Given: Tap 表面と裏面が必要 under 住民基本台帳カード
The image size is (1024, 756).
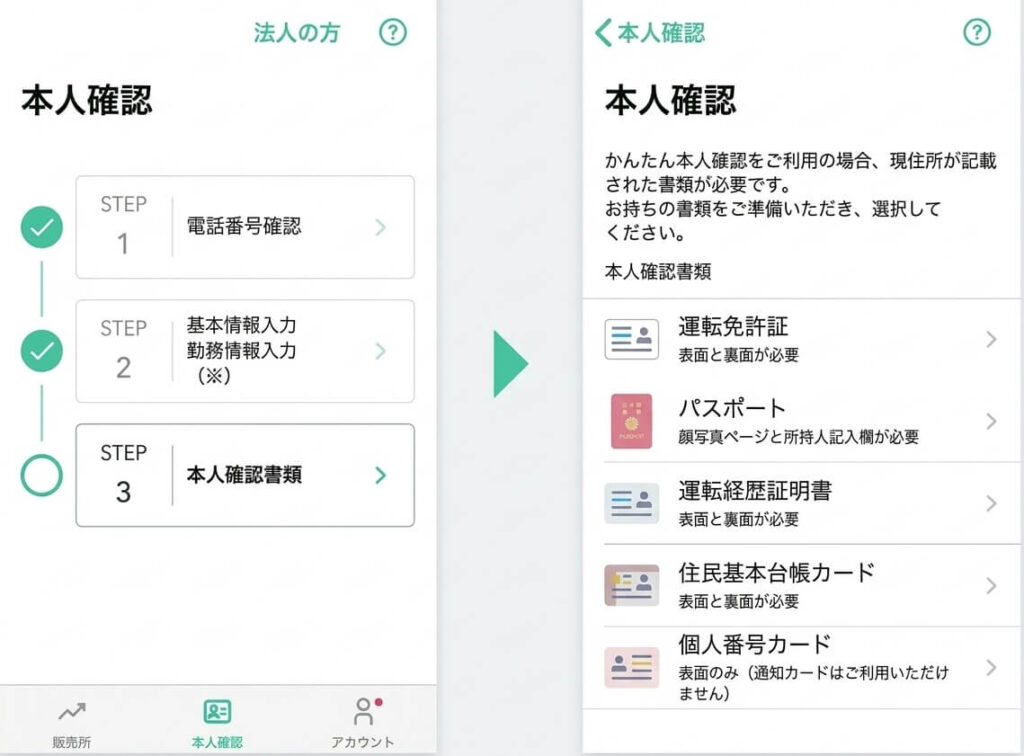Looking at the screenshot, I should [739, 601].
